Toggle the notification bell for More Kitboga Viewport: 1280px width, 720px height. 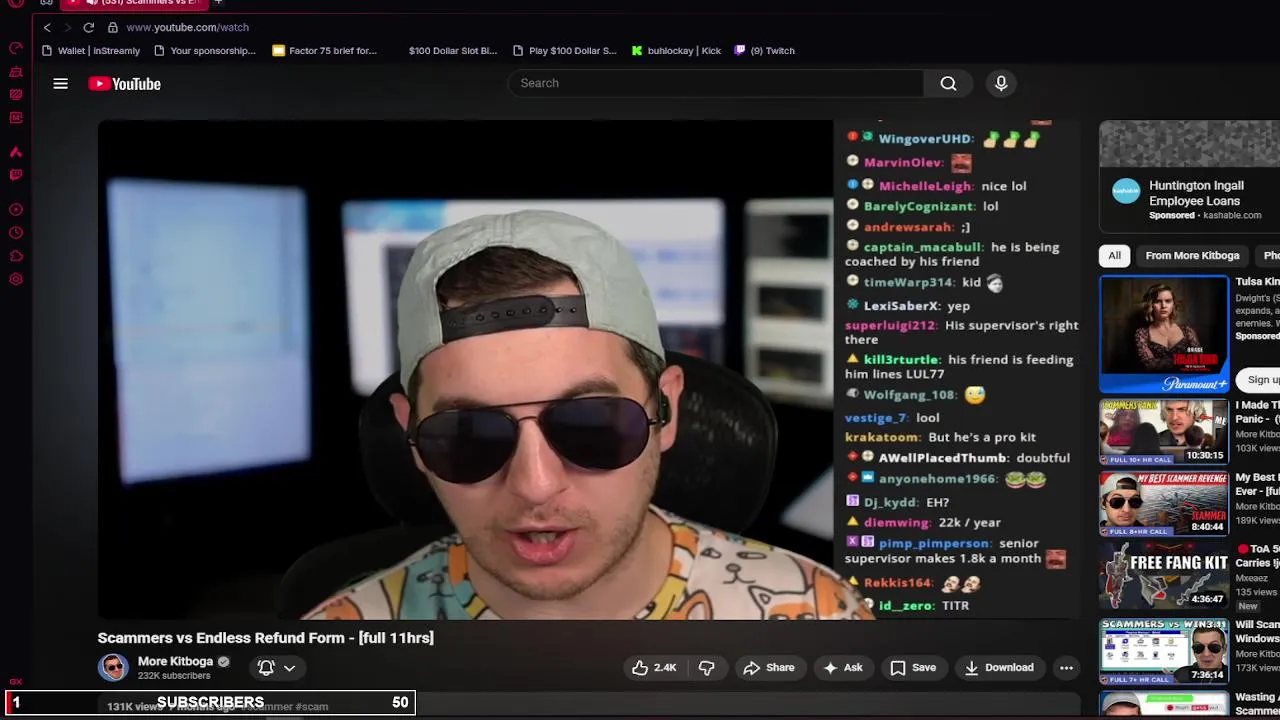click(266, 668)
